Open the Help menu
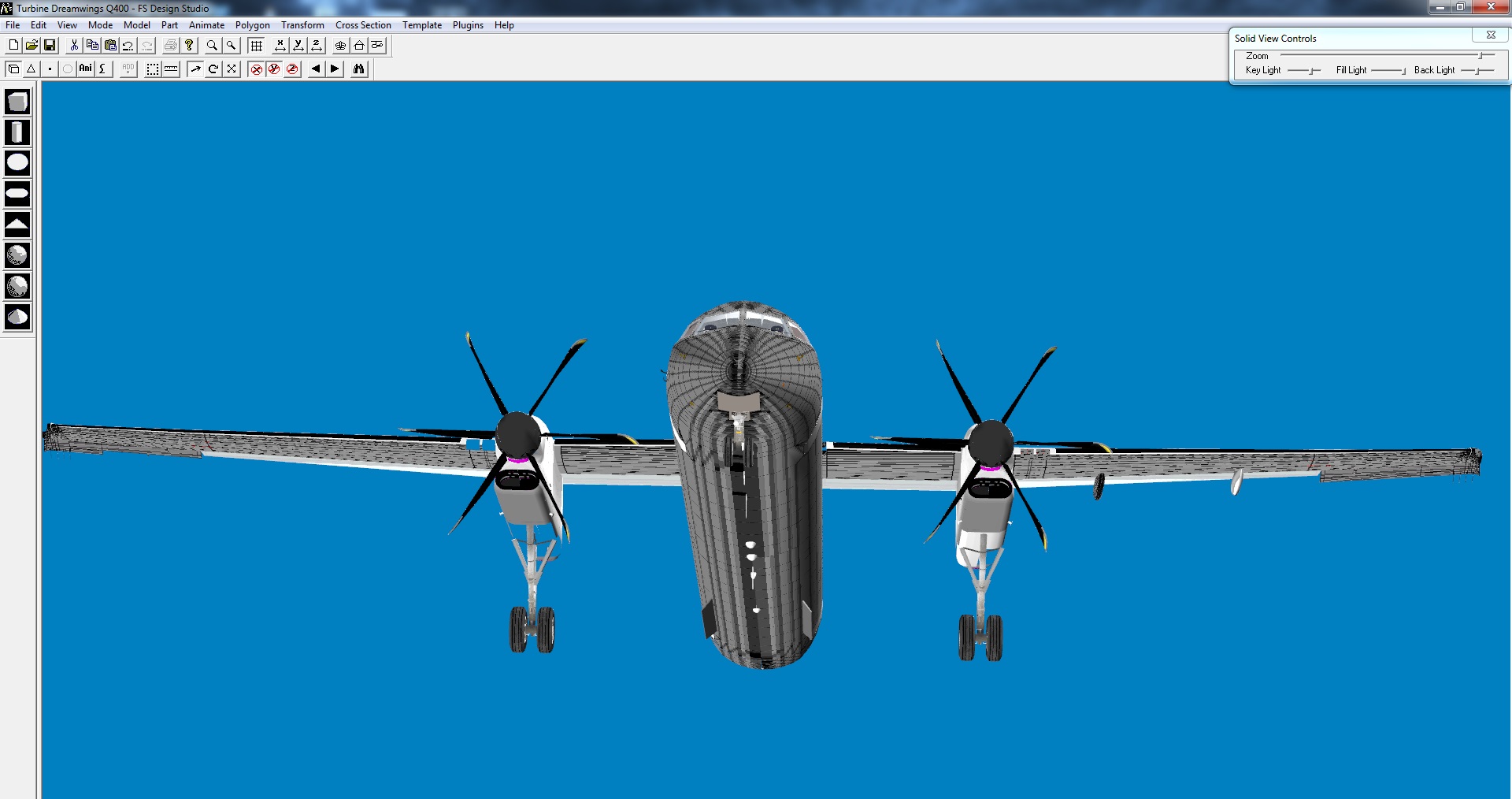The width and height of the screenshot is (1512, 799). click(x=504, y=25)
